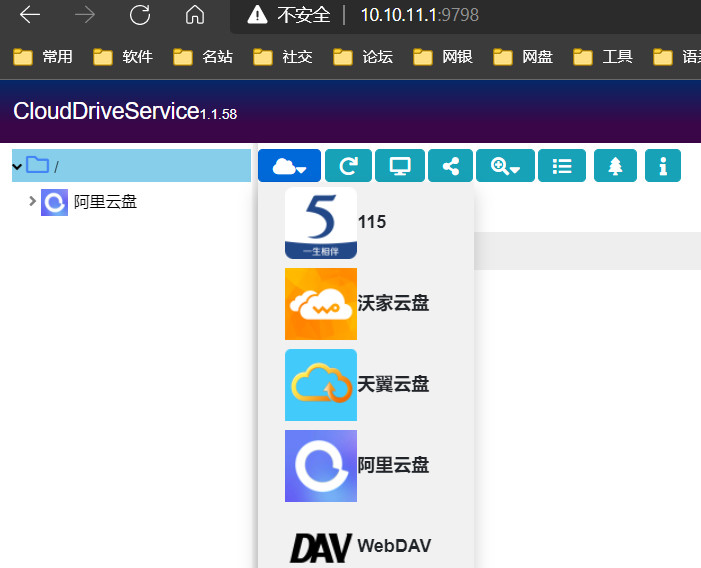This screenshot has height=568, width=701.
Task: Open the 工具 bookmarks folder
Action: click(x=604, y=57)
